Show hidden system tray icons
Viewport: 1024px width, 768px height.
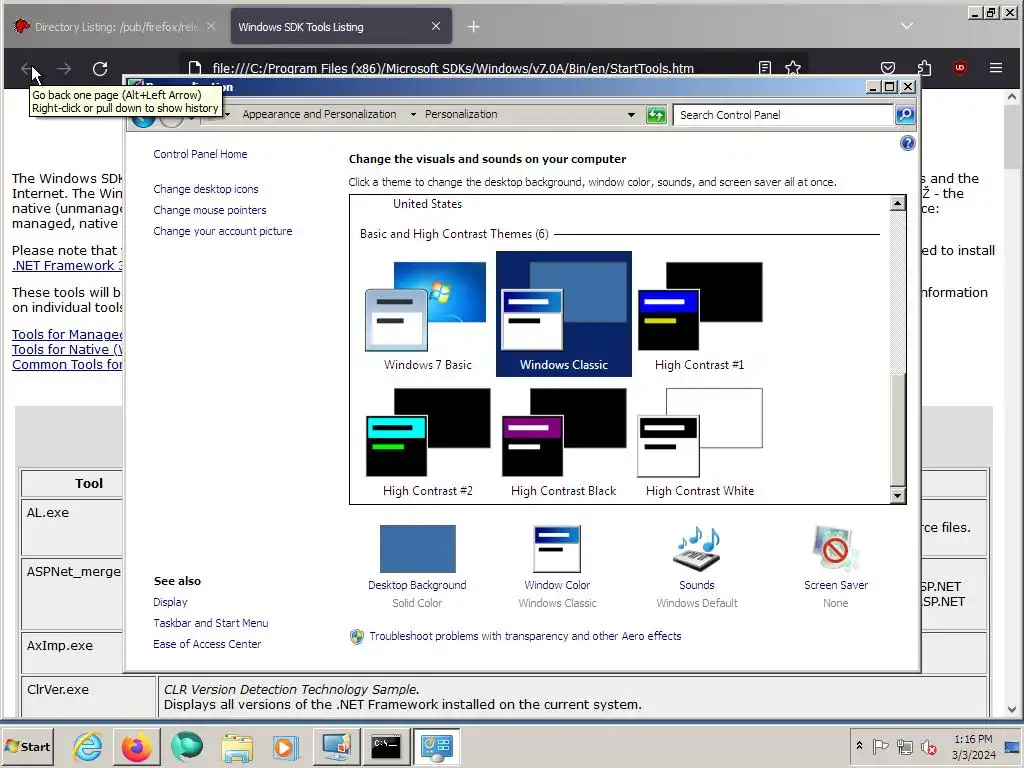coord(859,746)
